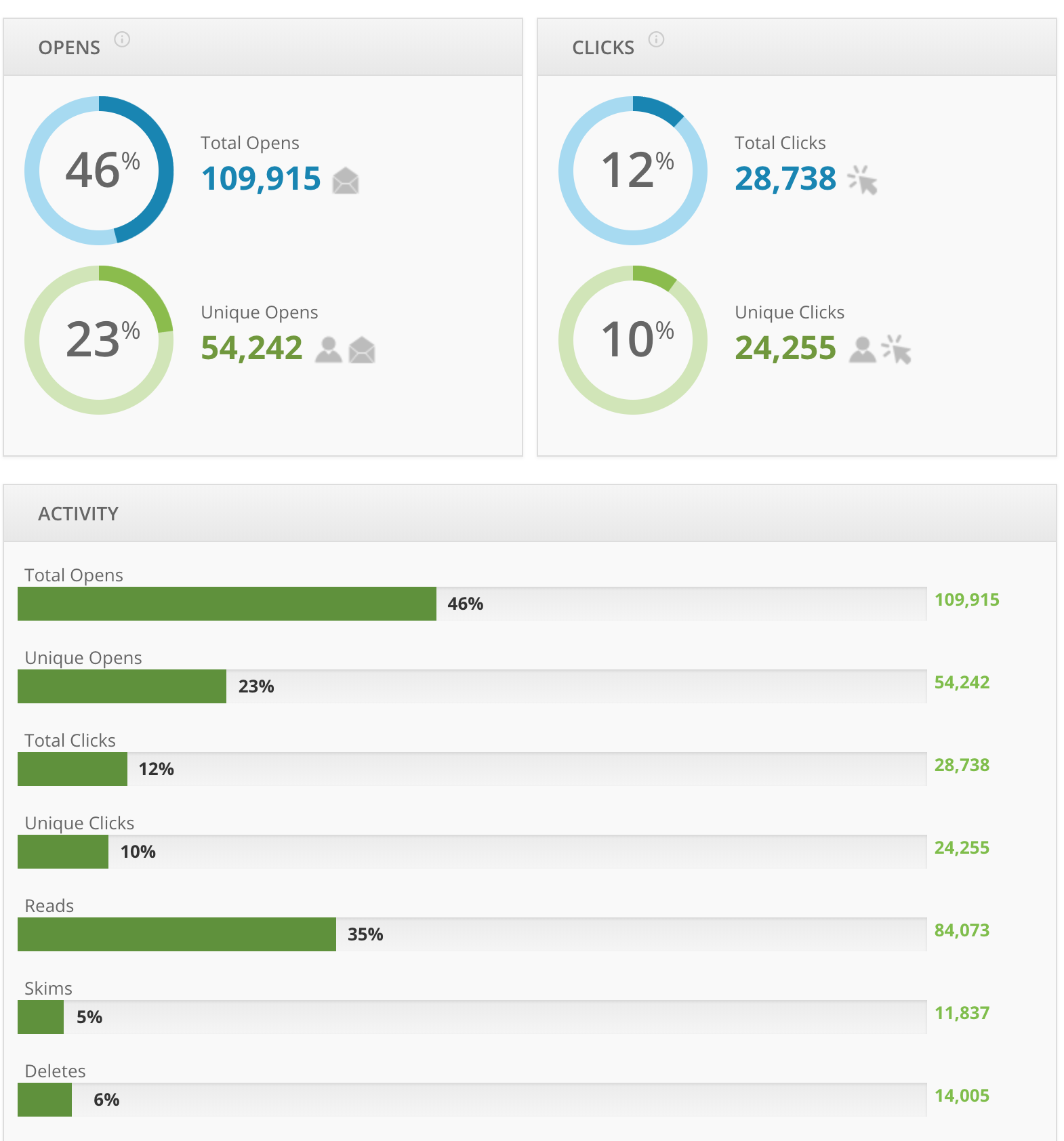Click the info icon beside CLICKS heading
The image size is (1064, 1141).
pyautogui.click(x=656, y=39)
